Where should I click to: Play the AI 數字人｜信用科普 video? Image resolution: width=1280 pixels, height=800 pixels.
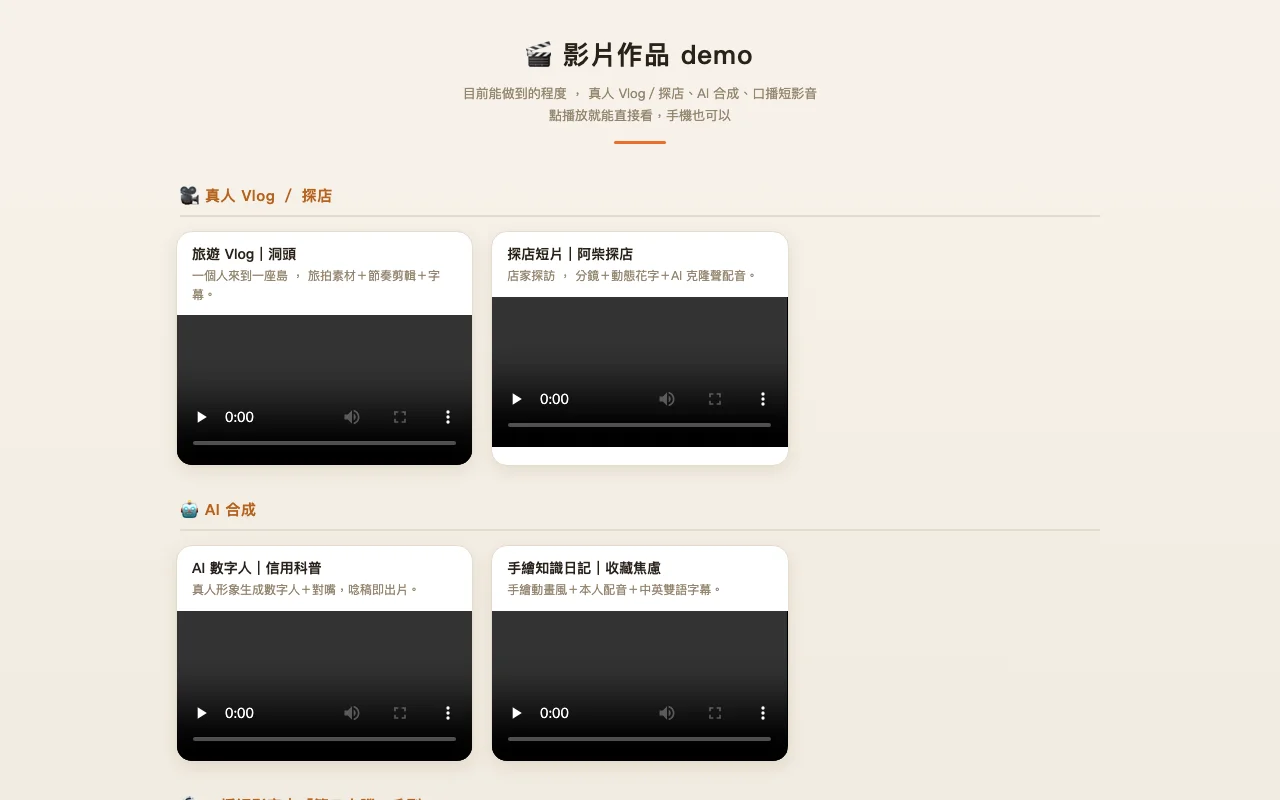point(202,713)
